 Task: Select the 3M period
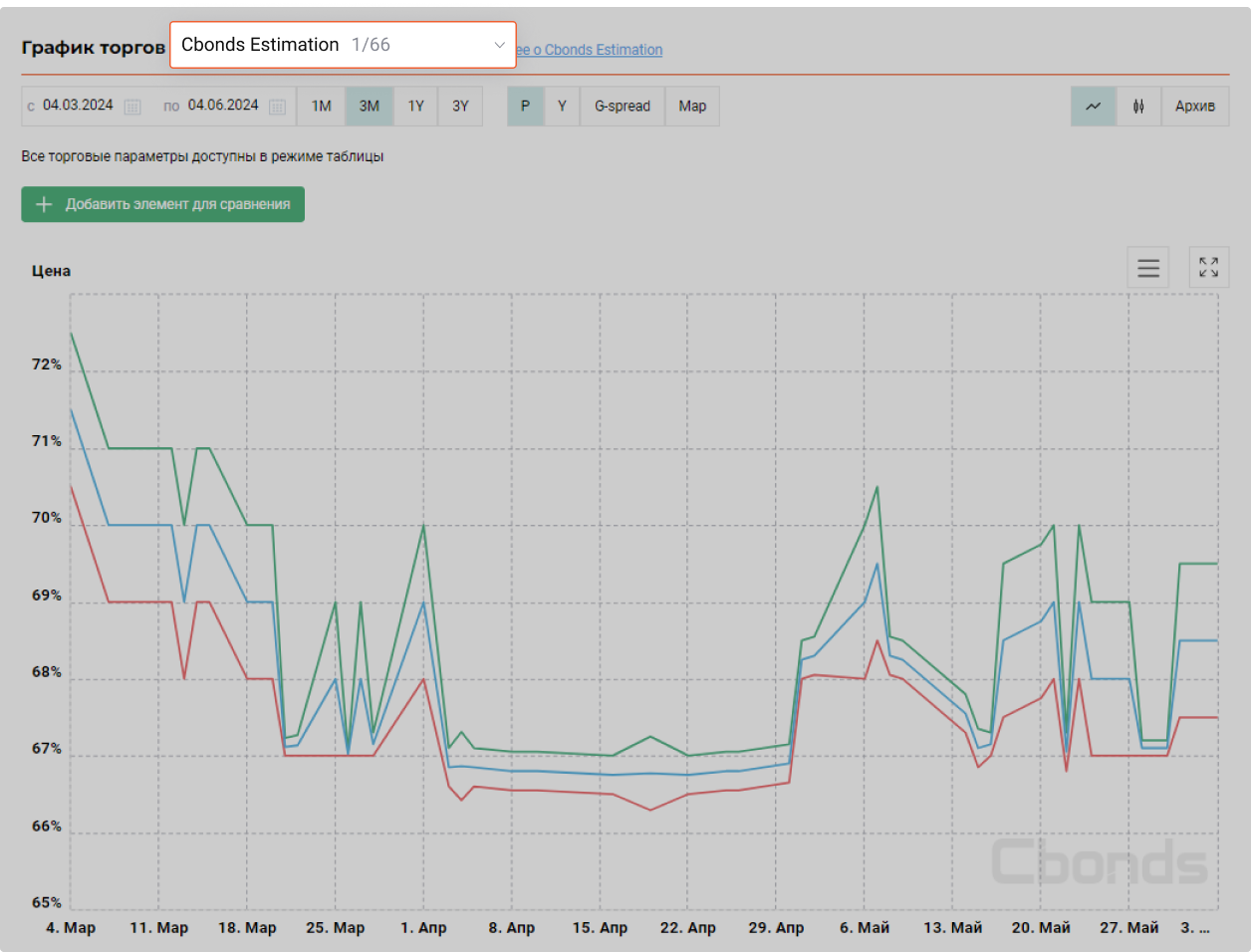(x=370, y=107)
